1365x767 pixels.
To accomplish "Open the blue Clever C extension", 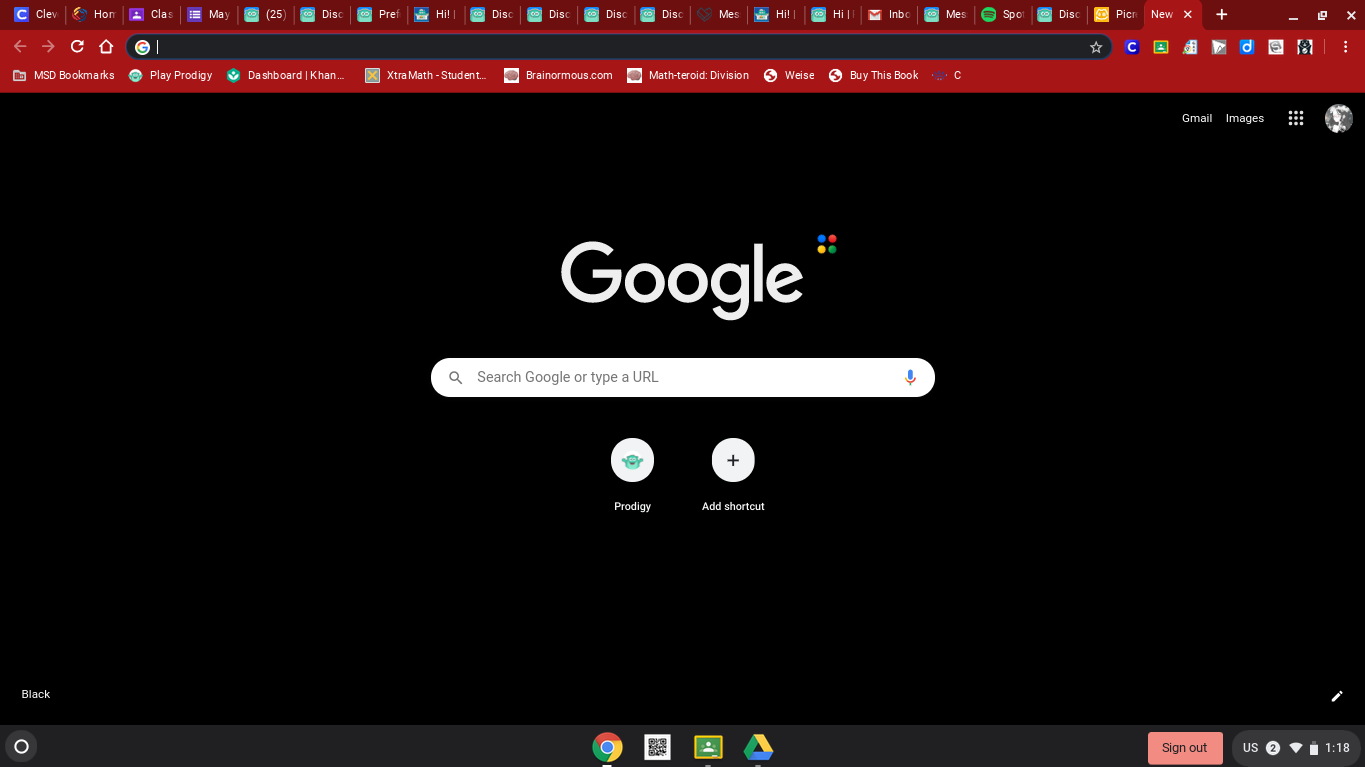I will (1132, 47).
